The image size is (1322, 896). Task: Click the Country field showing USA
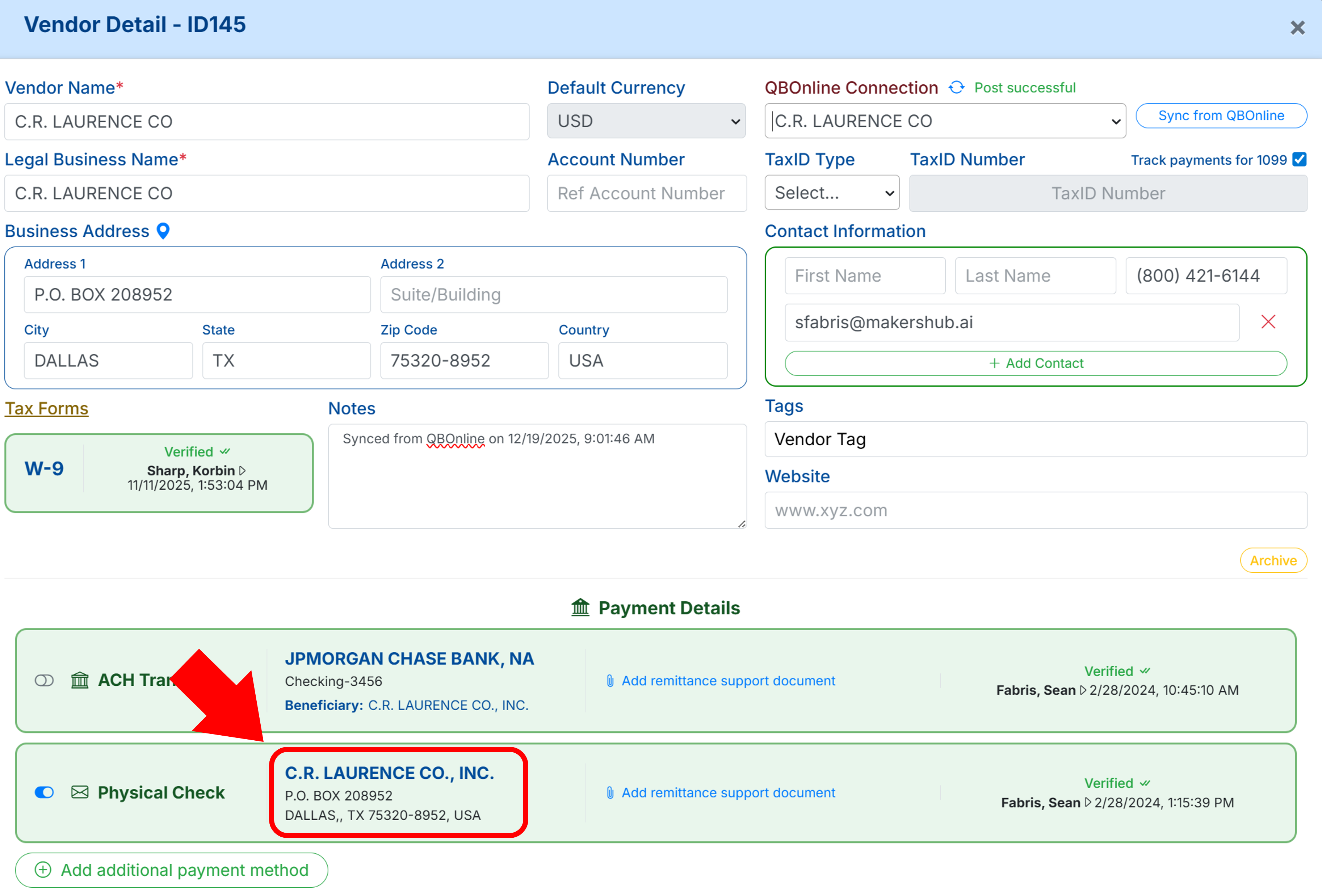[x=643, y=361]
